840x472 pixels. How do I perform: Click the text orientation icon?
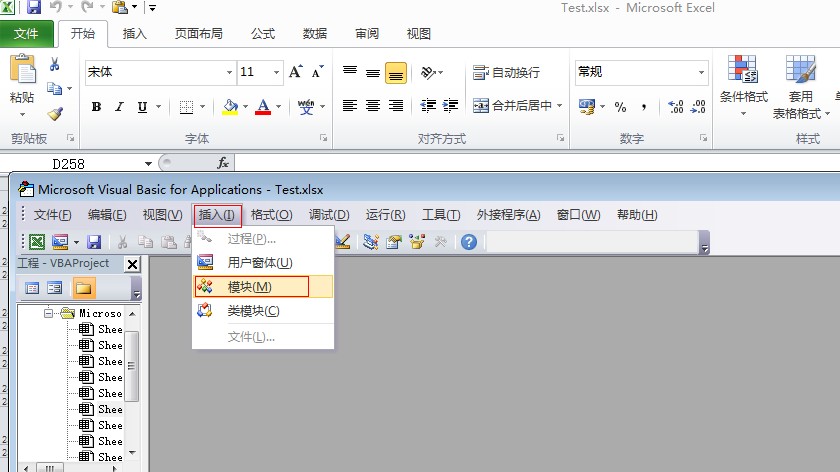[429, 72]
